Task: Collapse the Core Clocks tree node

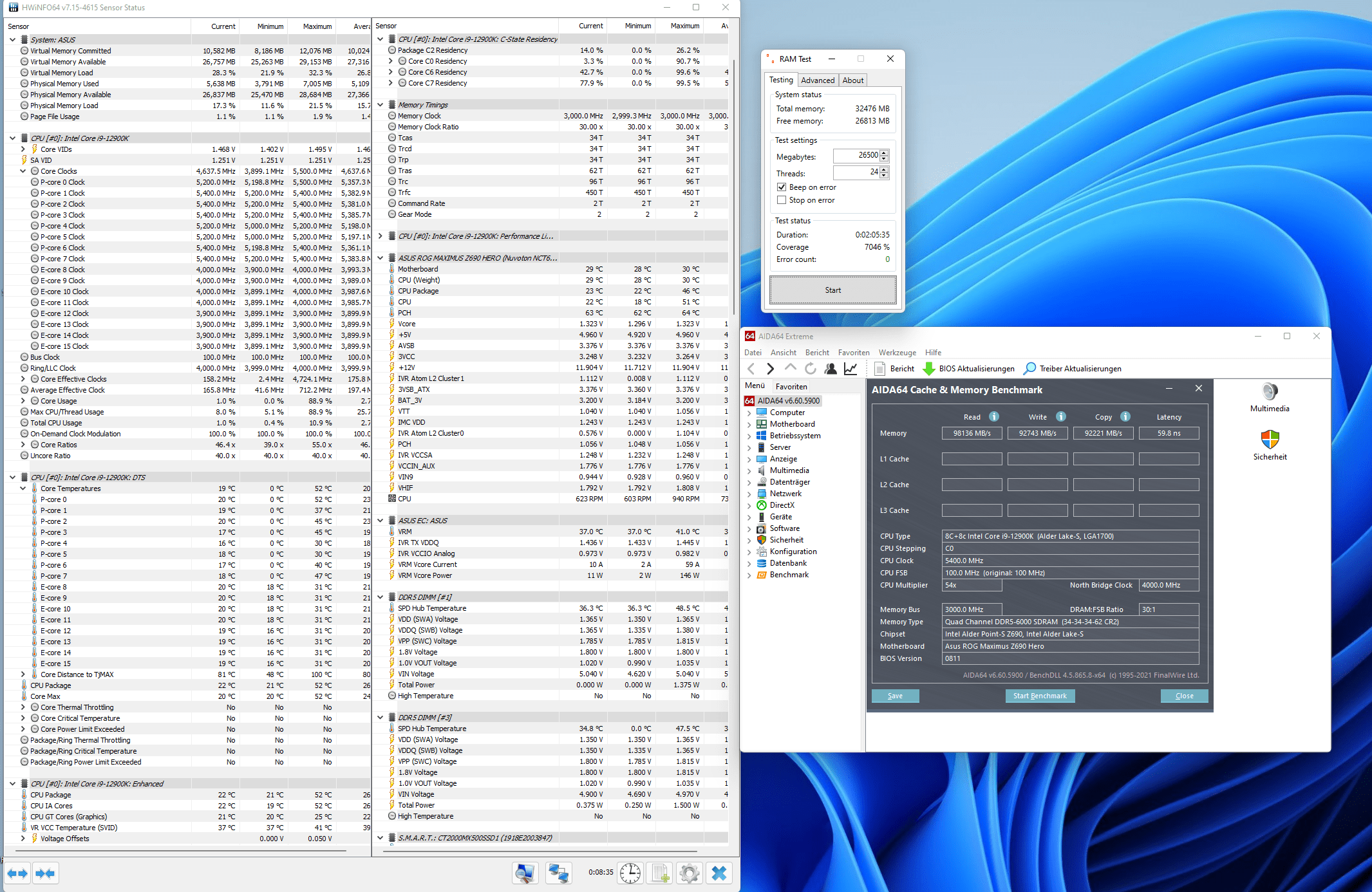Action: (23, 171)
